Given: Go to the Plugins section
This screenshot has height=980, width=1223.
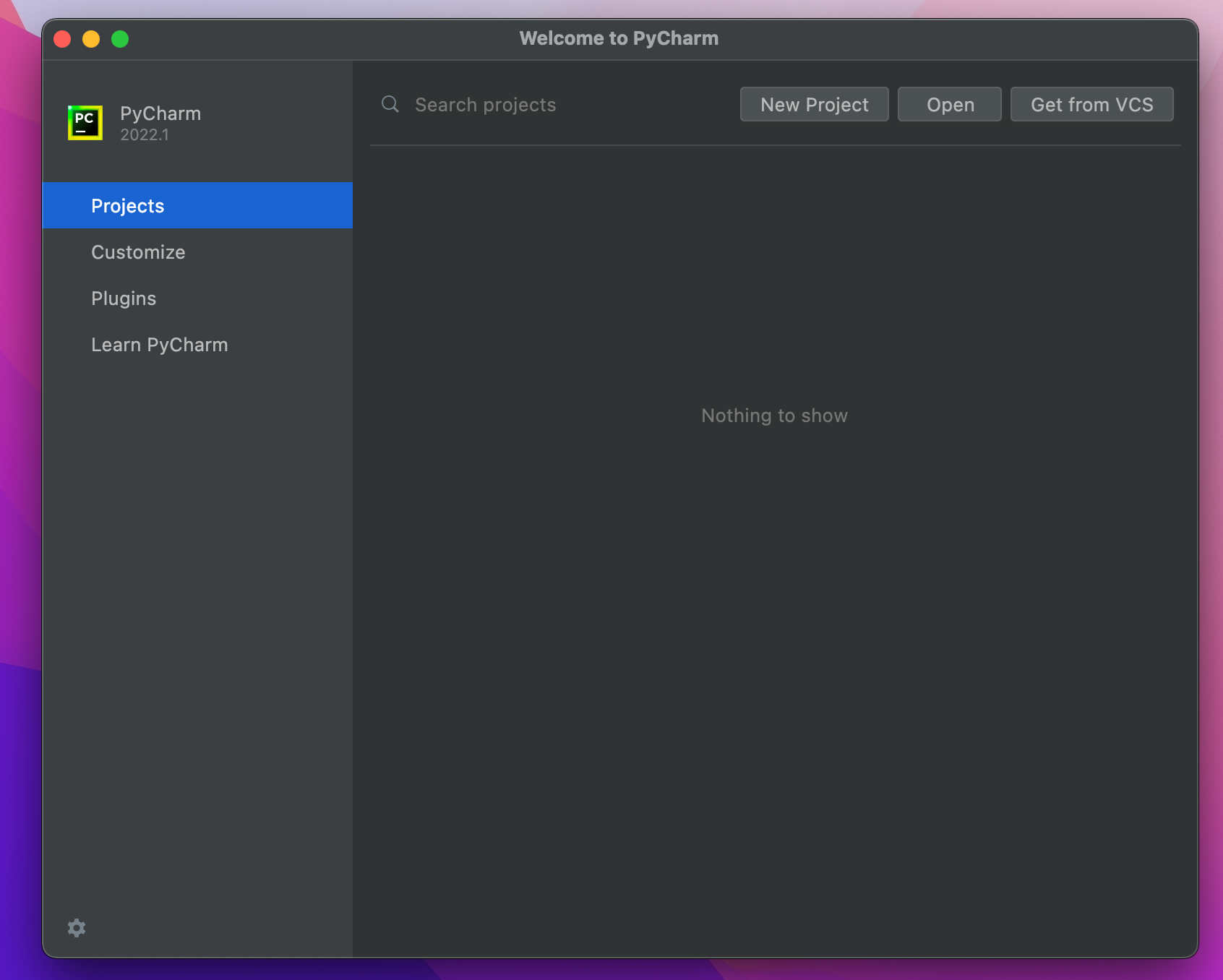Looking at the screenshot, I should [197, 298].
